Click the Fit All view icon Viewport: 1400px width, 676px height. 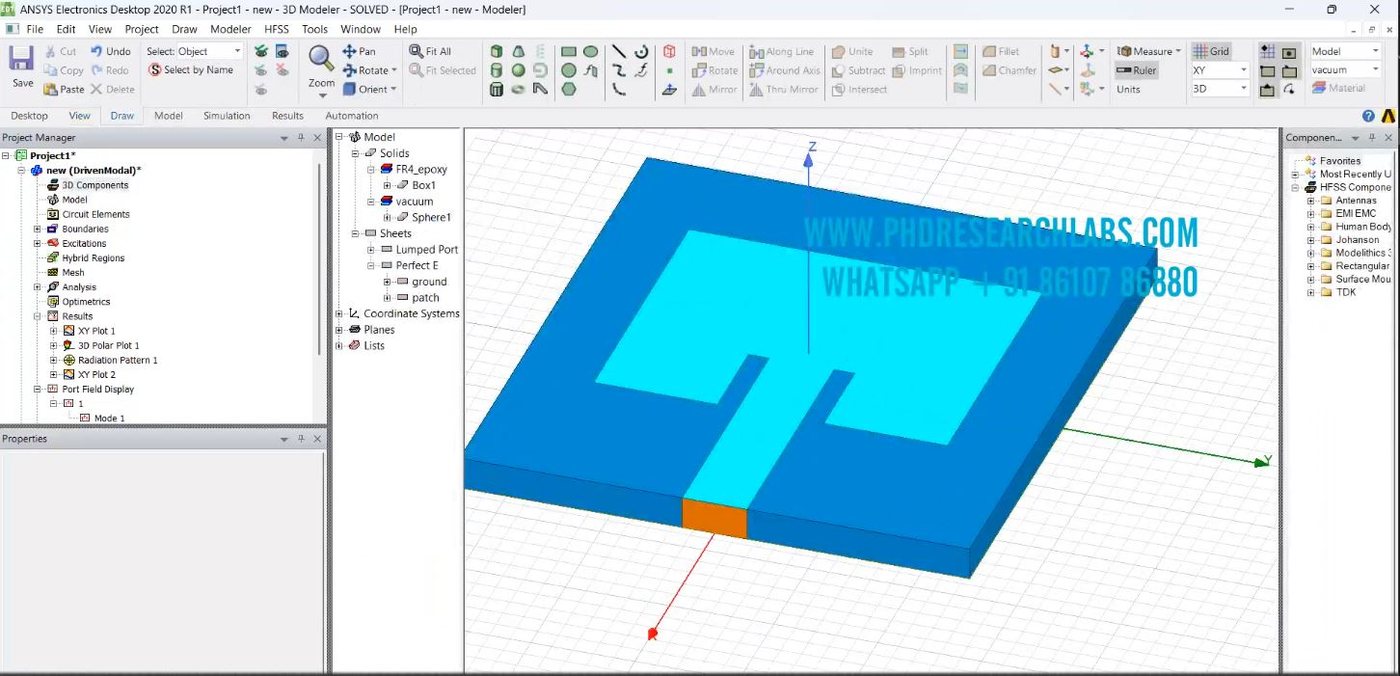coord(417,51)
